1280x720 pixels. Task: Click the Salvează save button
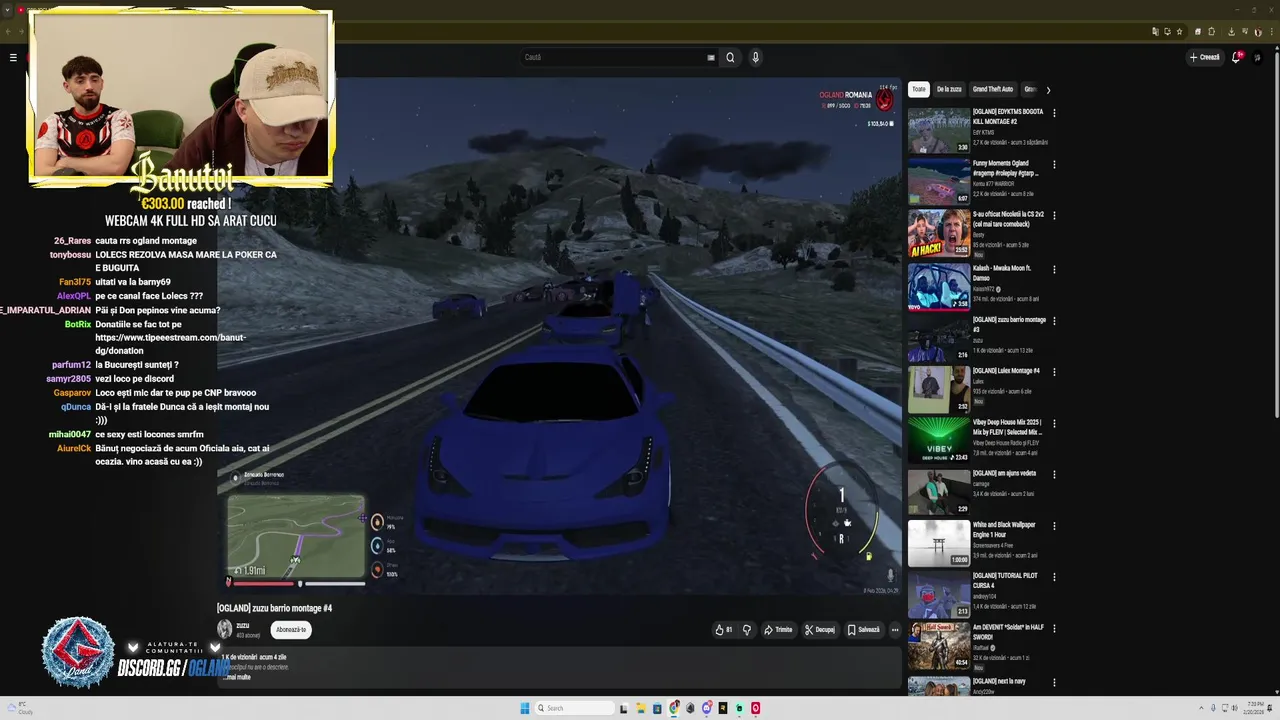864,630
